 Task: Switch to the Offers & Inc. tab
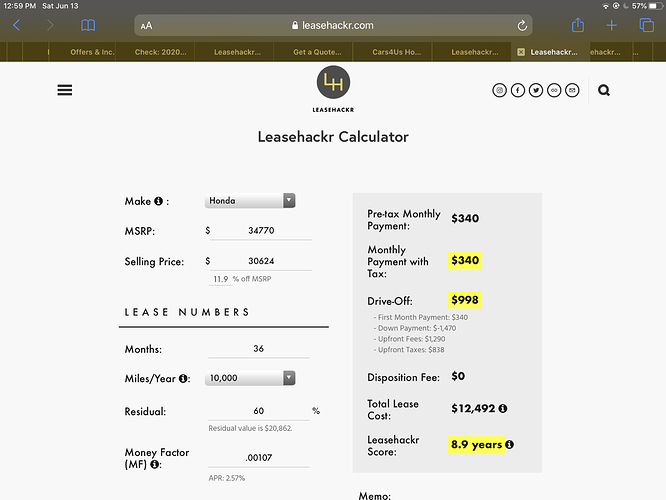pos(92,52)
